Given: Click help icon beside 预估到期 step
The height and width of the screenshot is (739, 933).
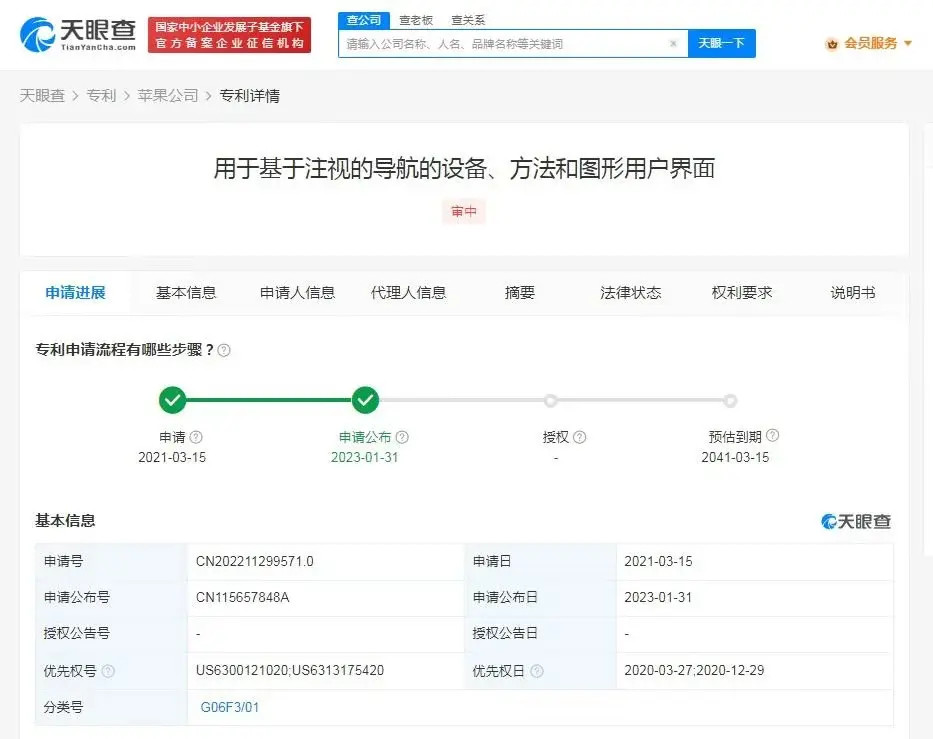Looking at the screenshot, I should coord(772,436).
